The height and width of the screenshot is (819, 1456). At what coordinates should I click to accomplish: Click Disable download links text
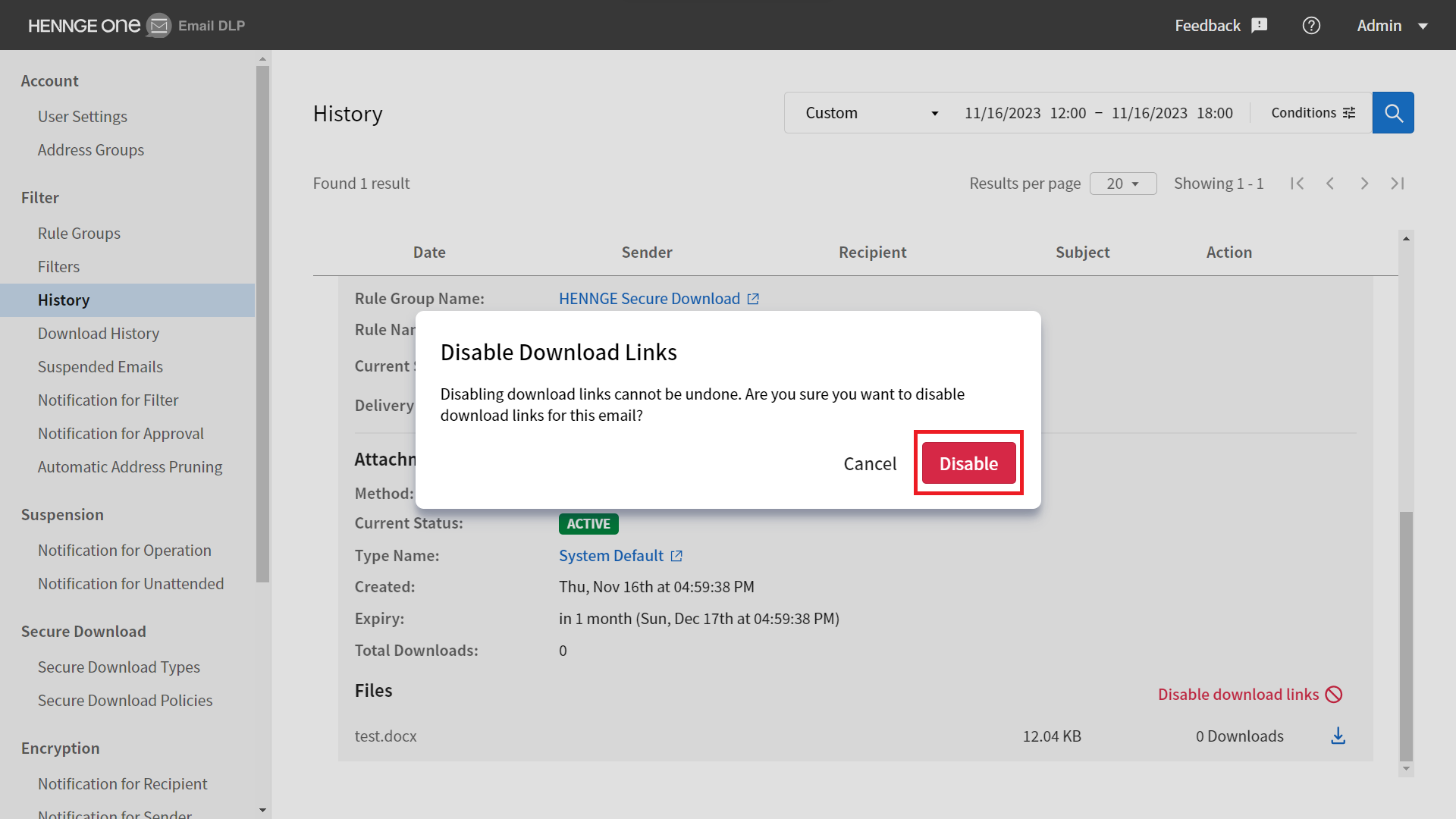click(1238, 695)
